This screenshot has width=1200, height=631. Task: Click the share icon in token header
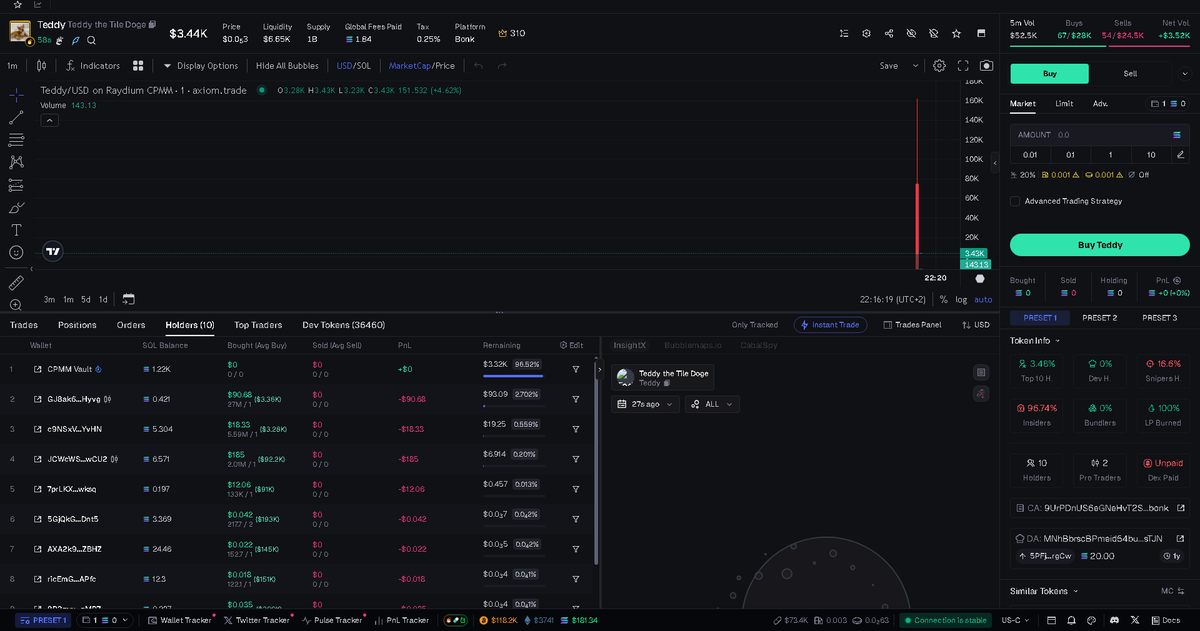tap(889, 33)
